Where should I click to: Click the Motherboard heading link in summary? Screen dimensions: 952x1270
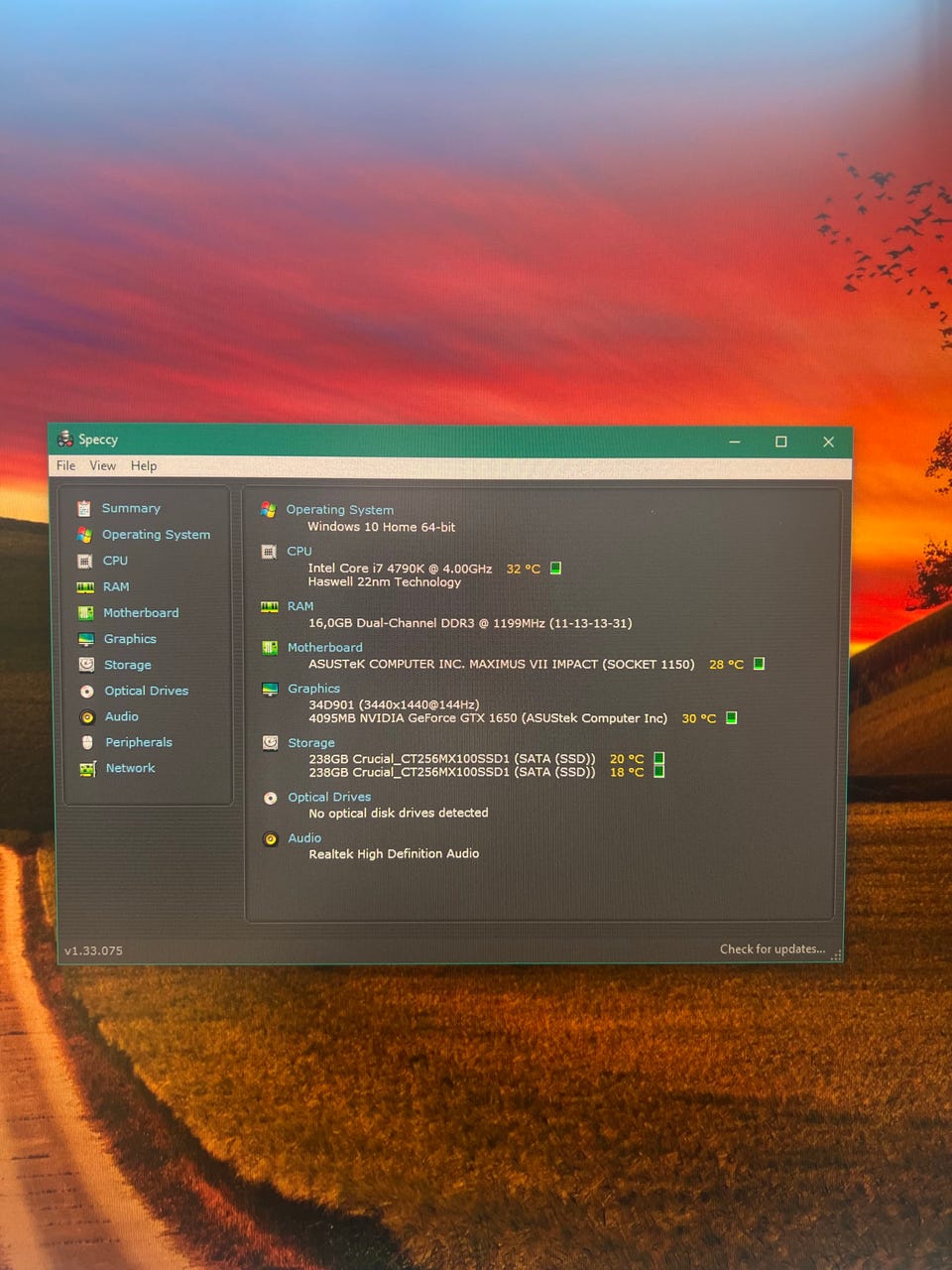click(325, 648)
